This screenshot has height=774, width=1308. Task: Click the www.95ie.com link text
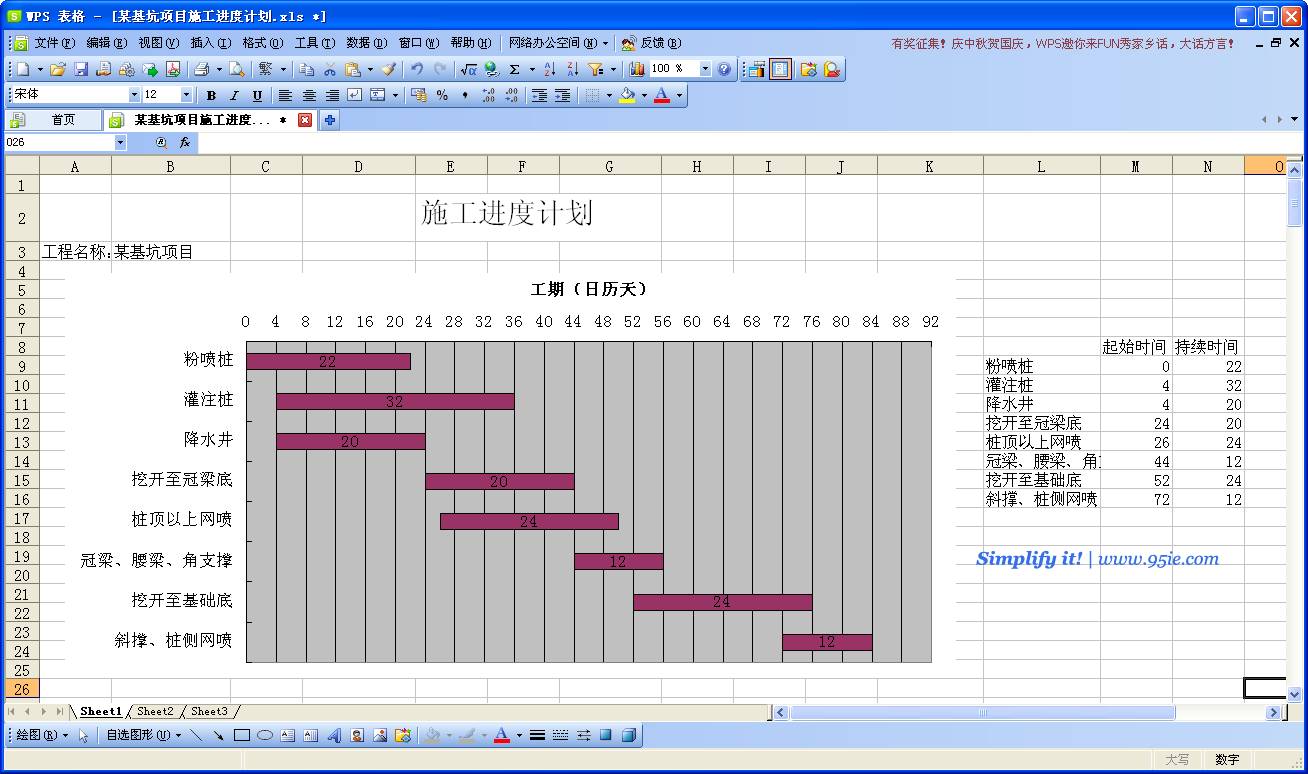point(1158,559)
